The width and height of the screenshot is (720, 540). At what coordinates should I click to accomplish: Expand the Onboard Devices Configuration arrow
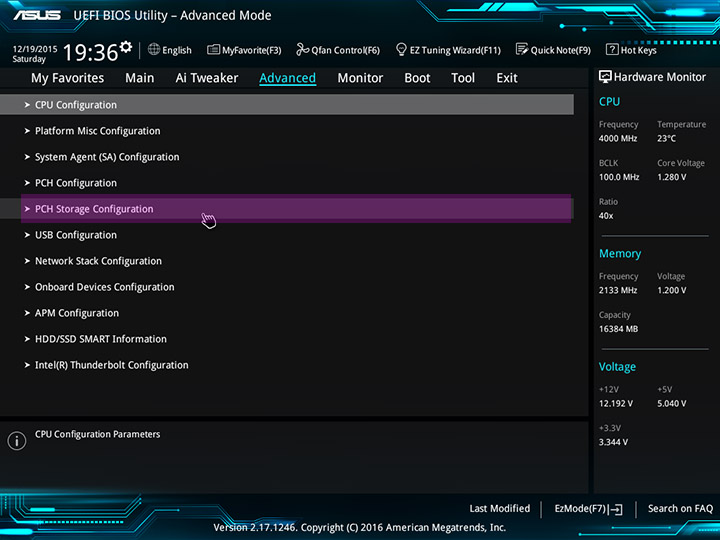[x=27, y=287]
